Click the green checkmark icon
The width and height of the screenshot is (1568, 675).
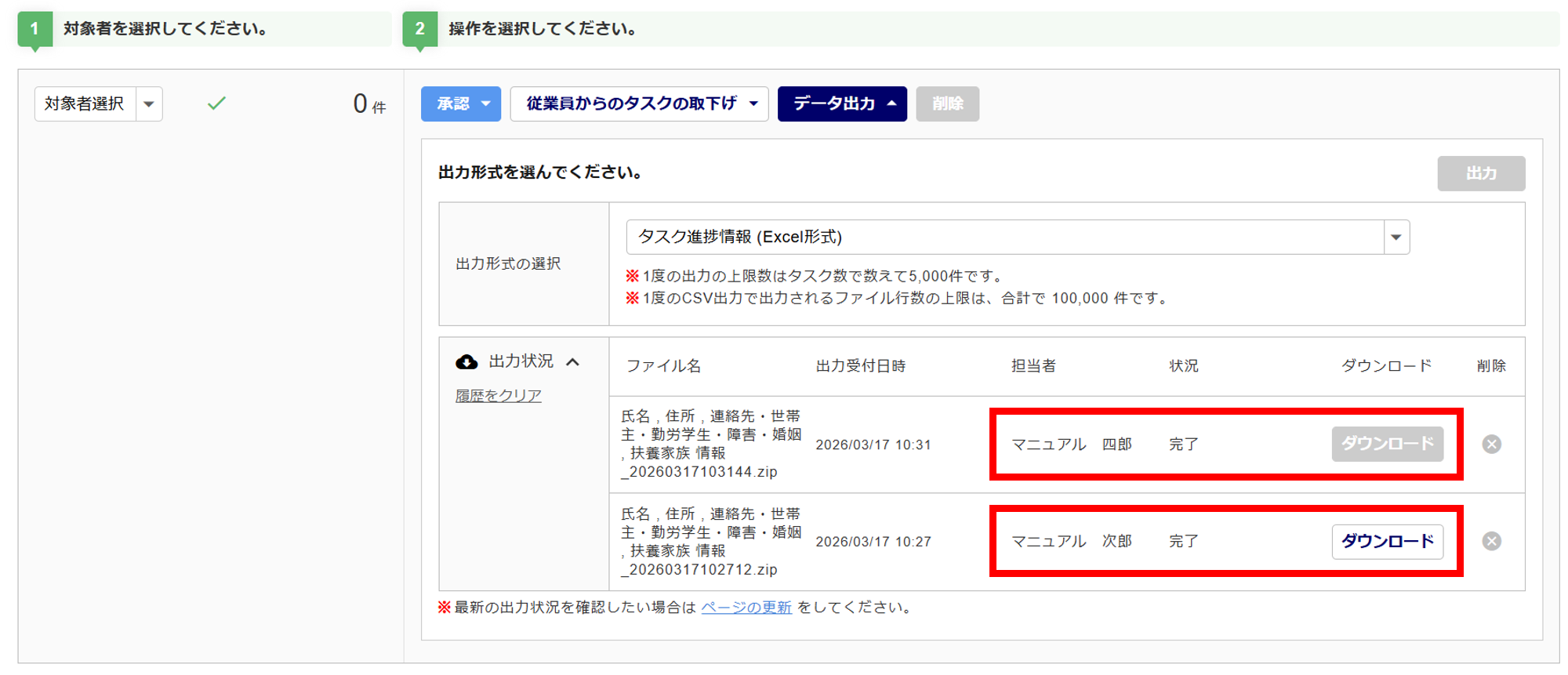tap(216, 103)
